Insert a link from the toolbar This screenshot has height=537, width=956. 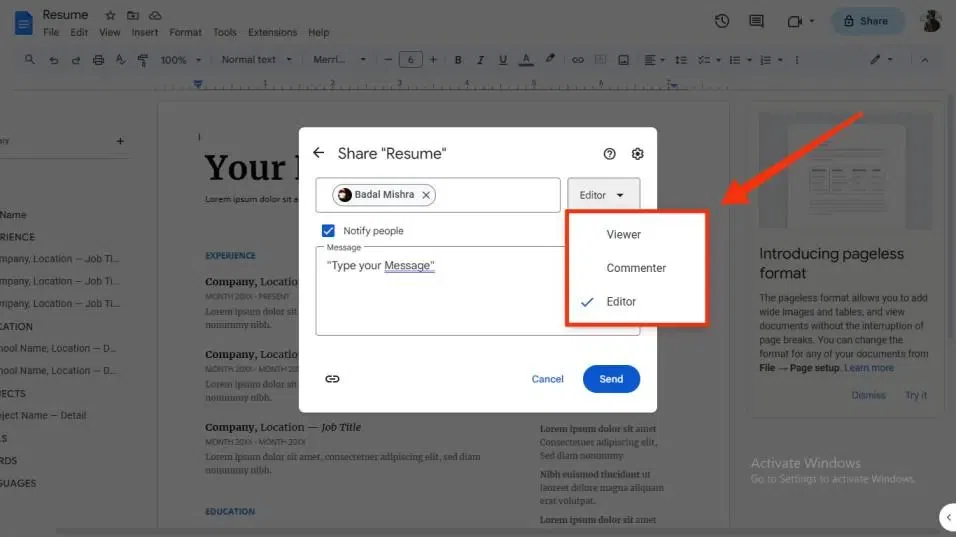tap(577, 60)
